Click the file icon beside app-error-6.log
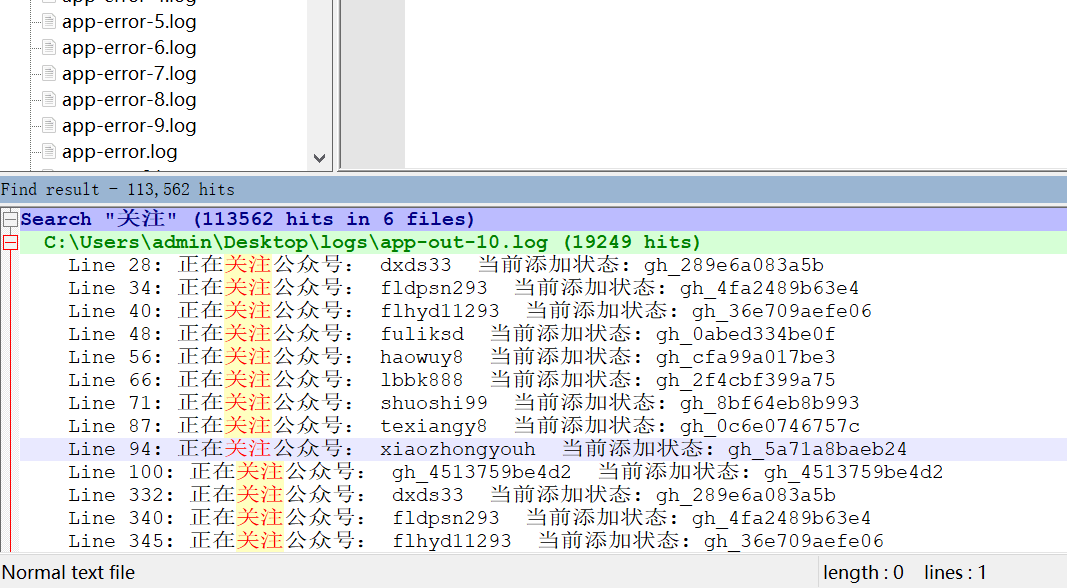 (47, 47)
